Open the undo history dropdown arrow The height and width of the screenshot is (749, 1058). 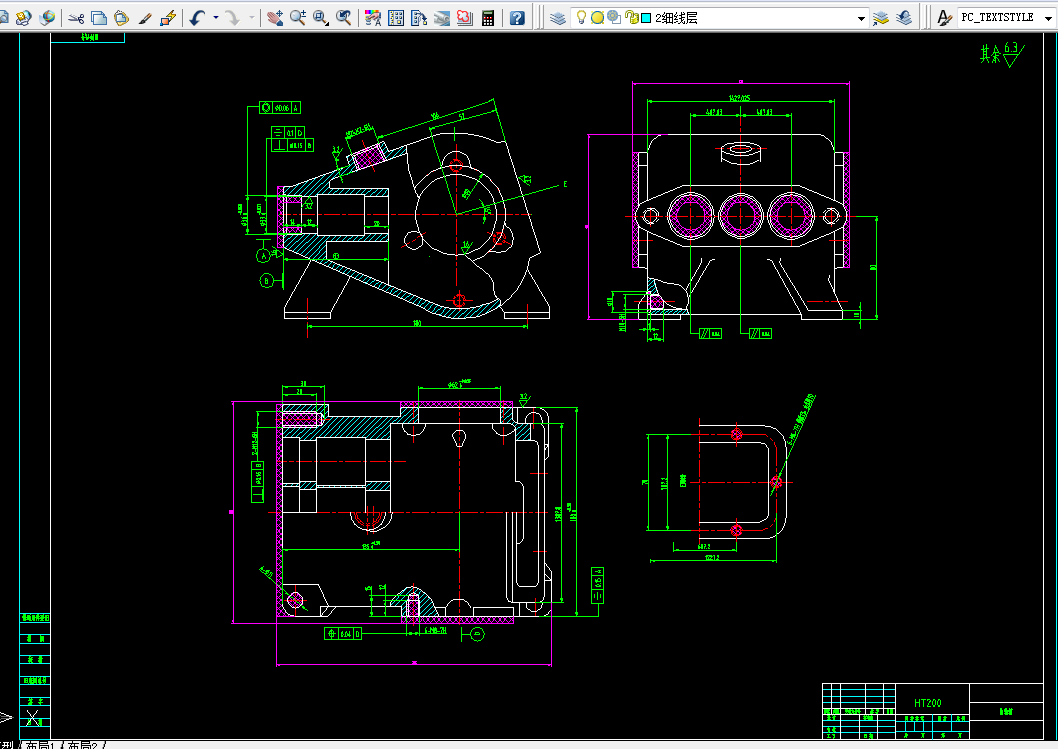(216, 18)
